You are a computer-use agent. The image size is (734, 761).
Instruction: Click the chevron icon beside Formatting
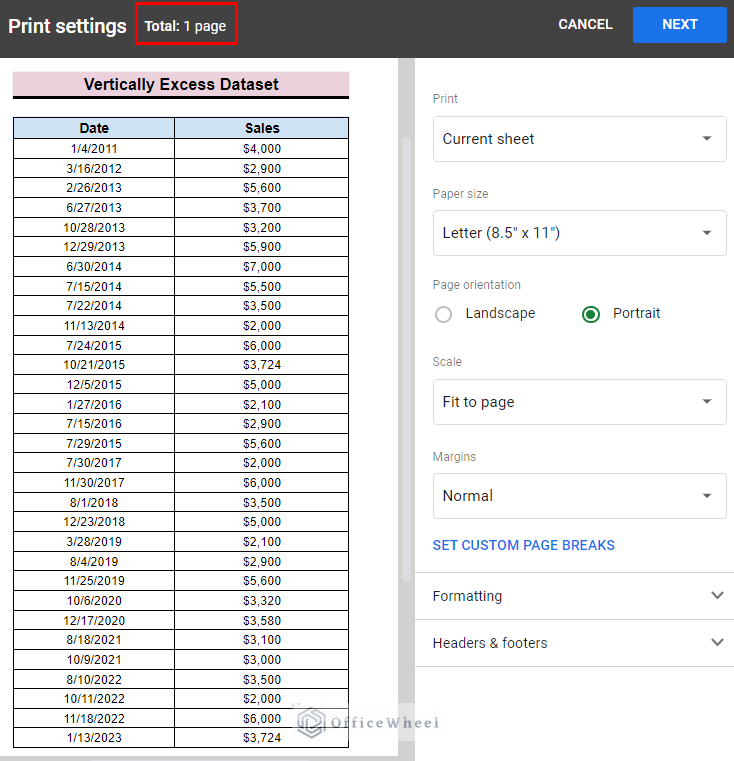coord(716,596)
